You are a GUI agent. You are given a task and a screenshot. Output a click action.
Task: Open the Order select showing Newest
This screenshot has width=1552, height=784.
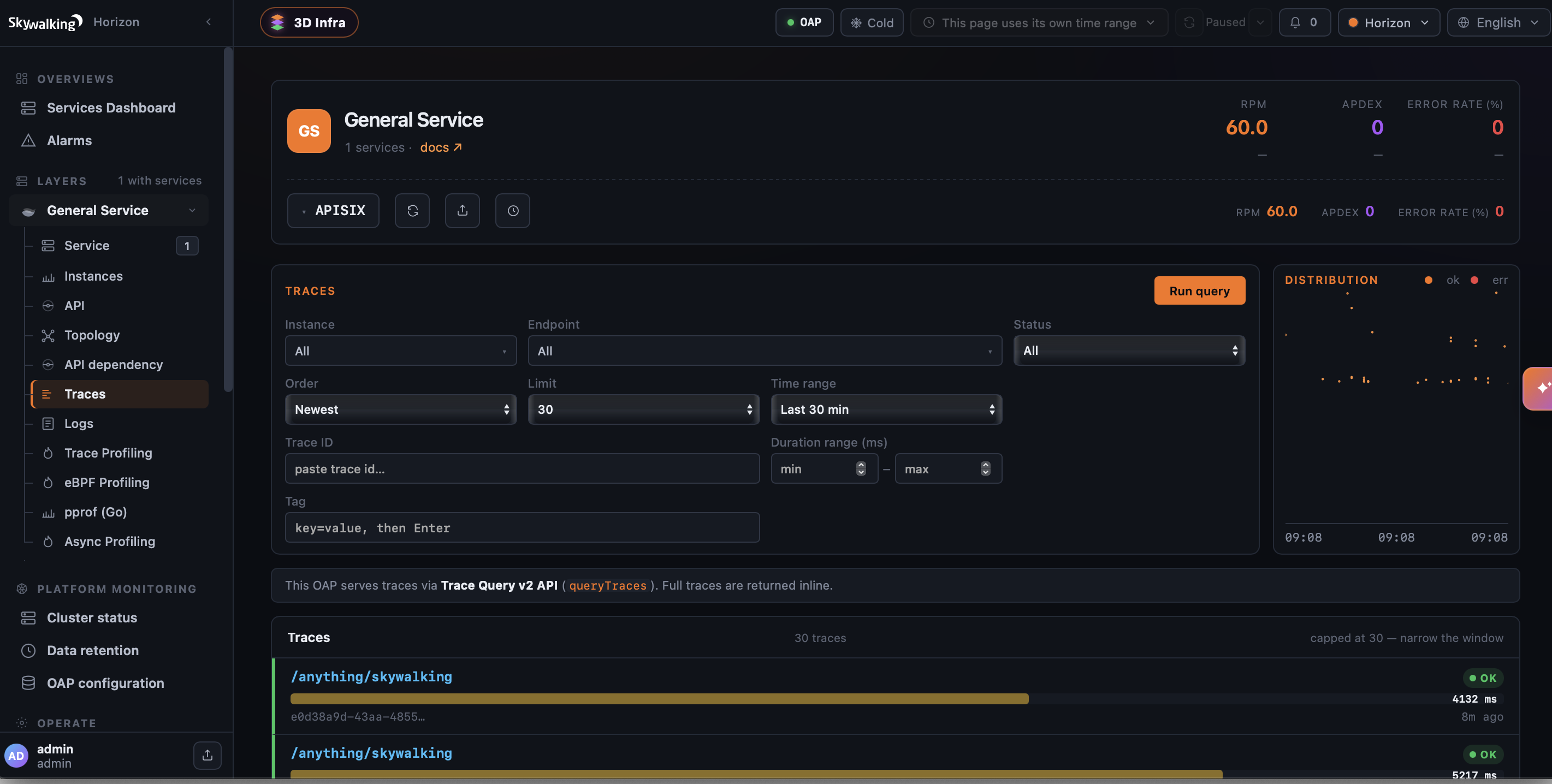click(x=401, y=409)
